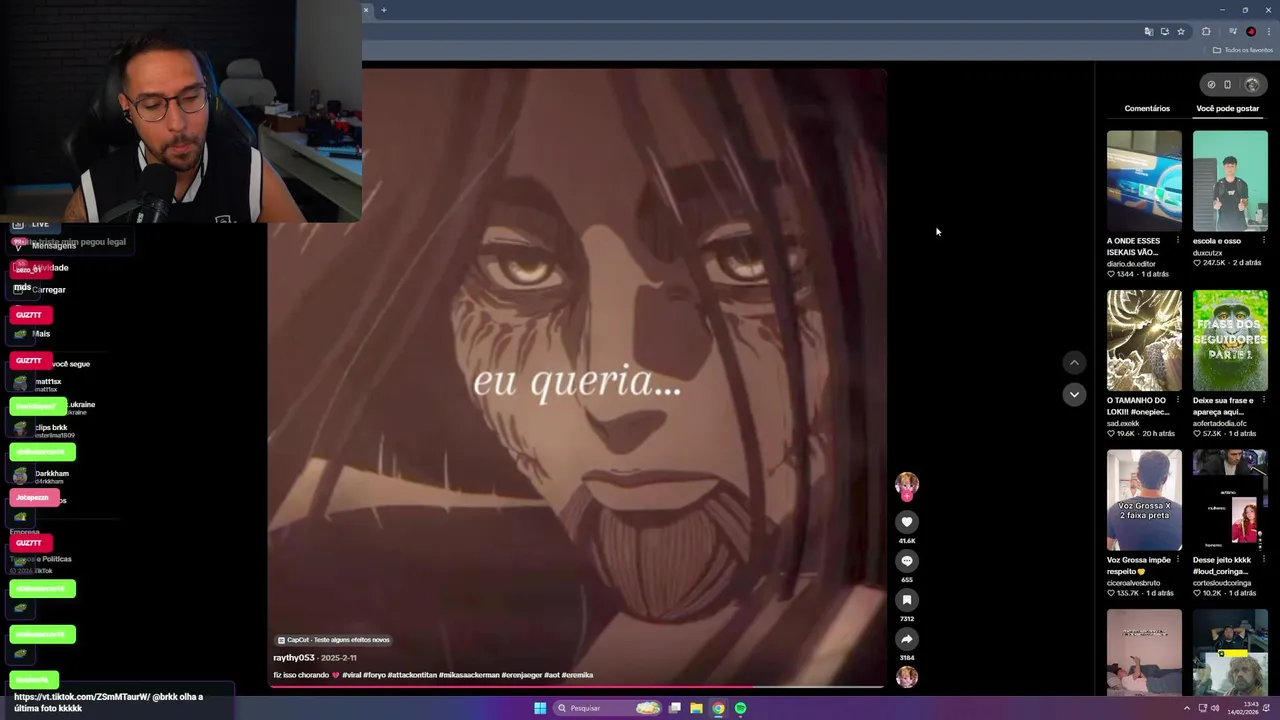This screenshot has width=1280, height=720.
Task: Click username raythy053 under video
Action: point(294,658)
